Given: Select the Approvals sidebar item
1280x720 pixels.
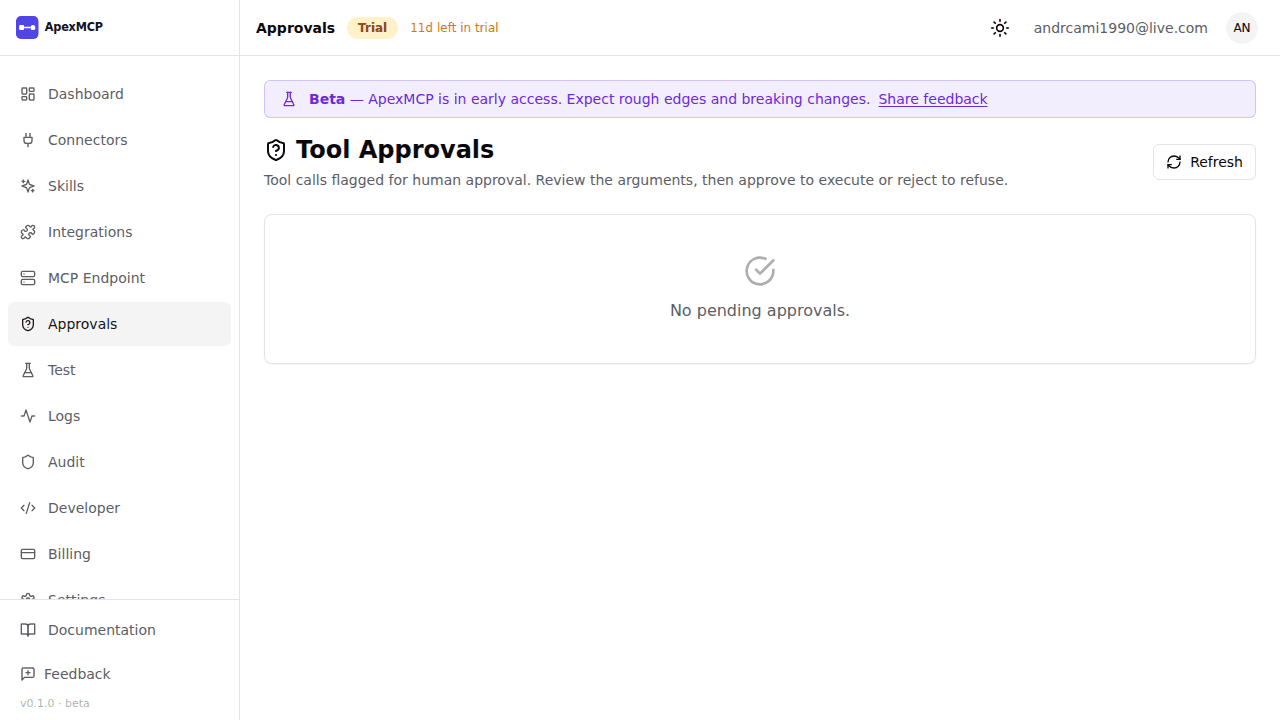Looking at the screenshot, I should tap(119, 324).
